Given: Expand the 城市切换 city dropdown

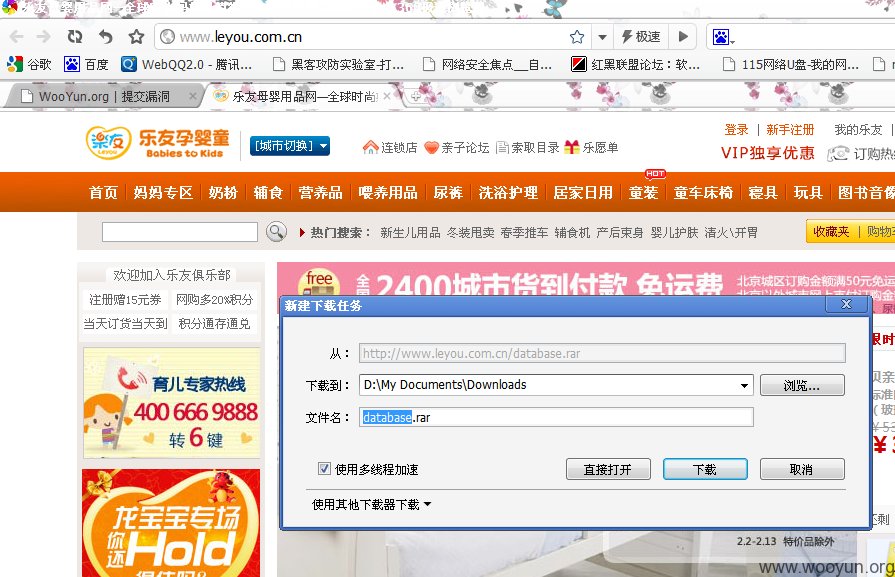Looking at the screenshot, I should pos(289,146).
